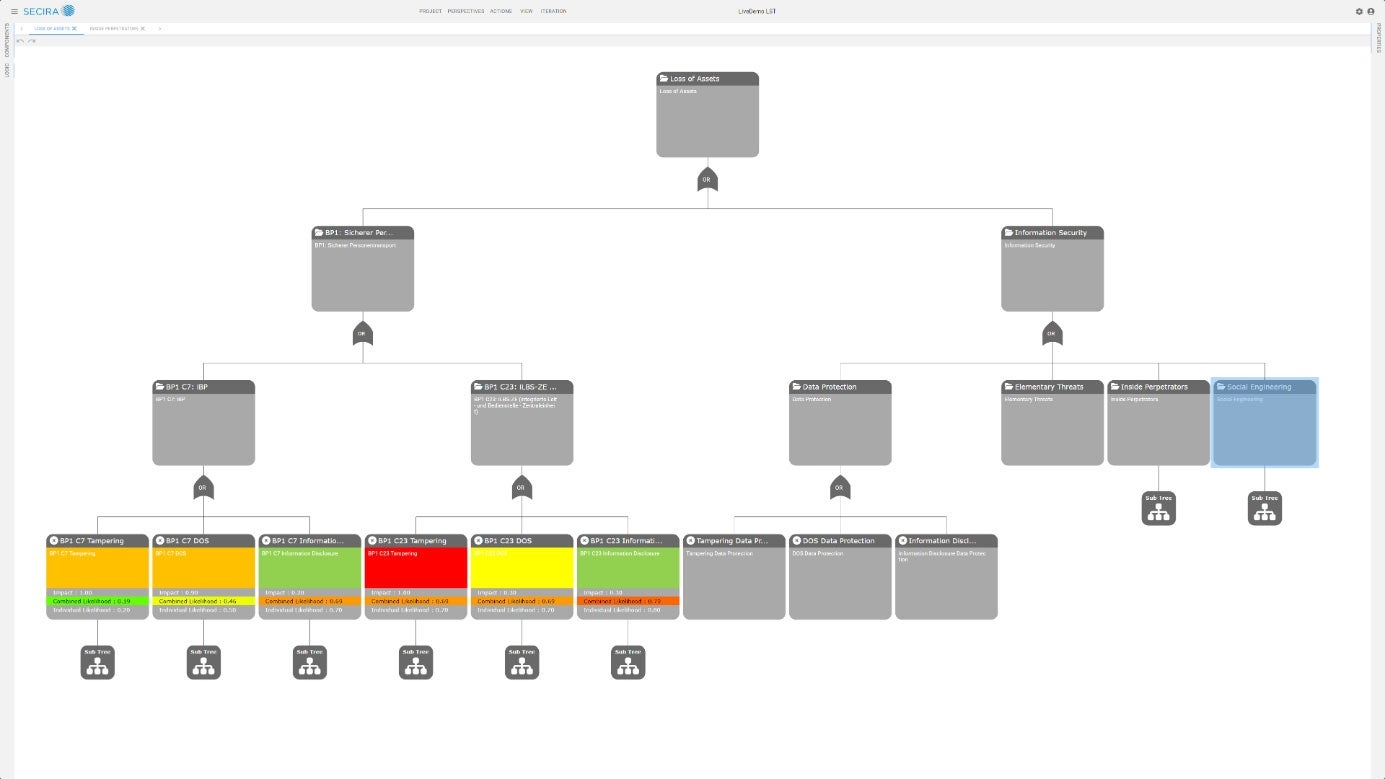This screenshot has width=1385, height=779.
Task: Open the hamburger menu next to SECIRA logo
Action: tap(14, 11)
